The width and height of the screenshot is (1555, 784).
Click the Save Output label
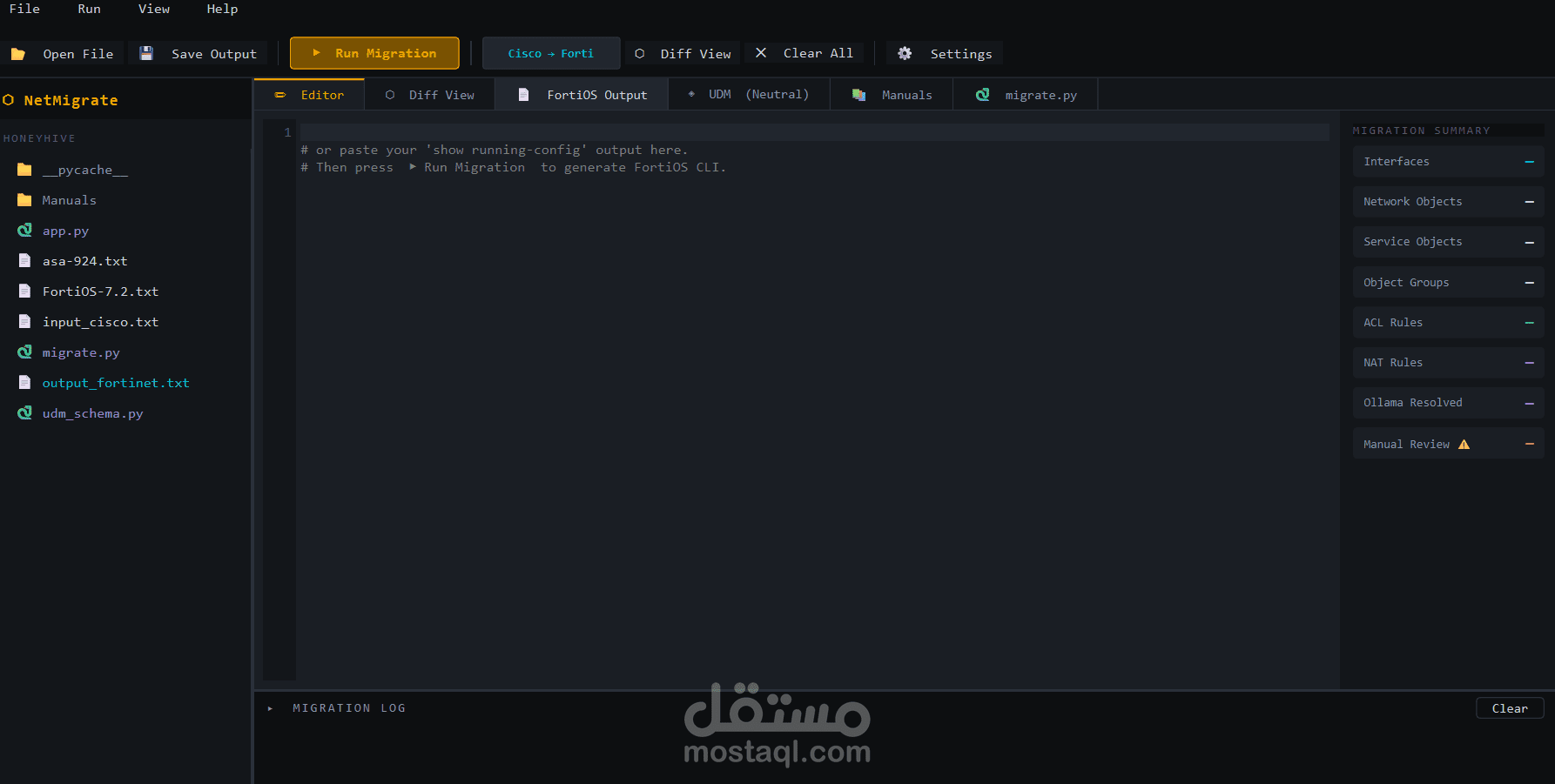click(x=214, y=54)
